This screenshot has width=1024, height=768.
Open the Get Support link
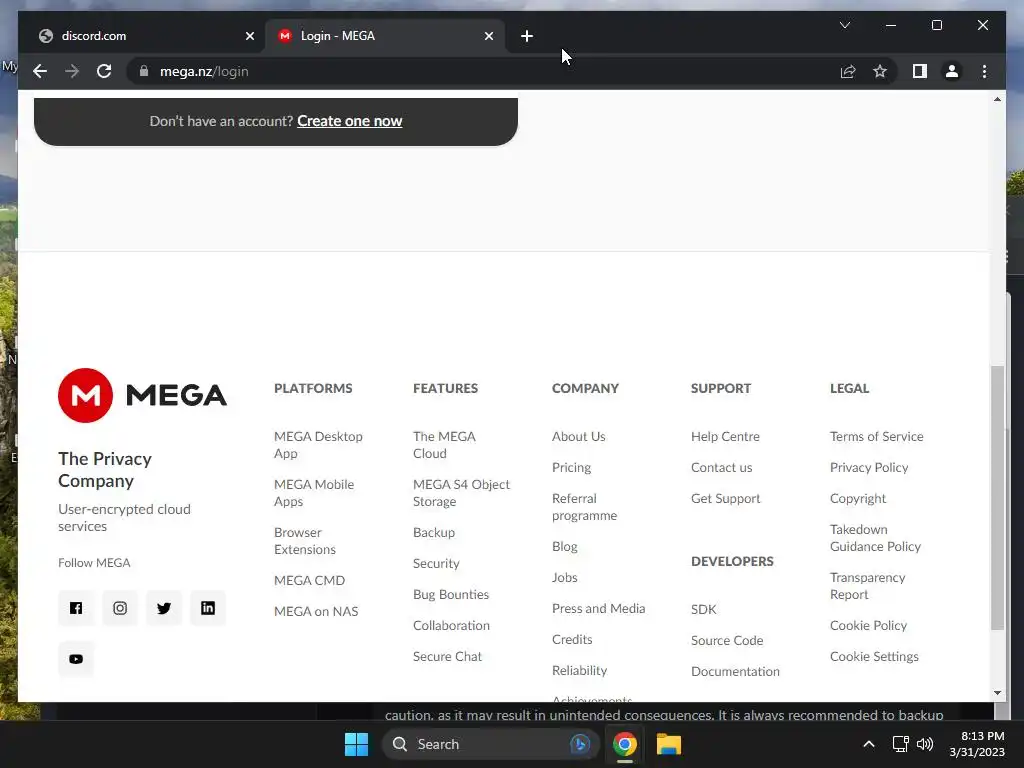tap(726, 498)
